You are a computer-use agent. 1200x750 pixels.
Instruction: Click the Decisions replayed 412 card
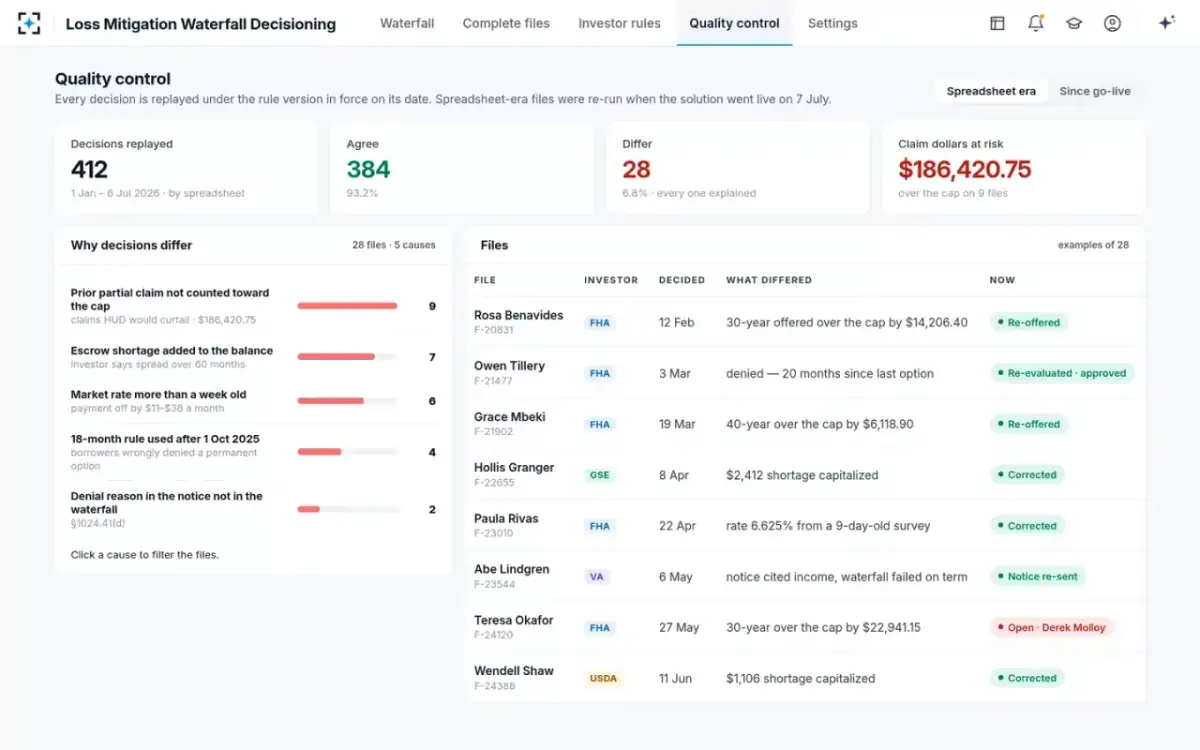click(186, 168)
